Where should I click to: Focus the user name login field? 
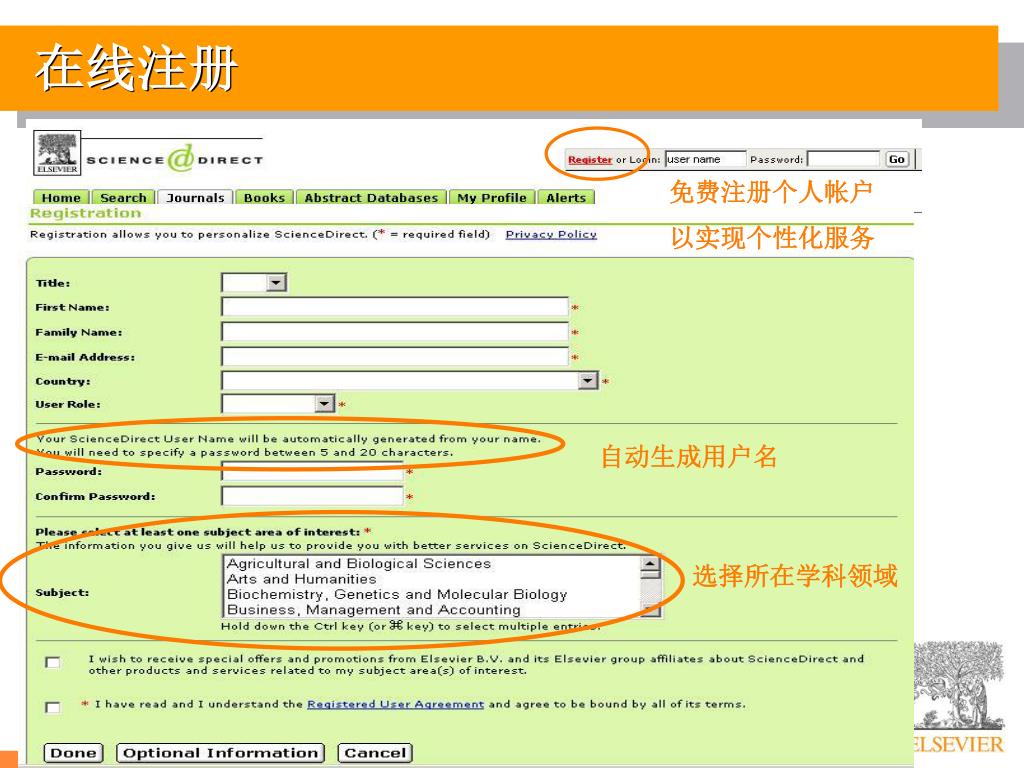(x=705, y=159)
